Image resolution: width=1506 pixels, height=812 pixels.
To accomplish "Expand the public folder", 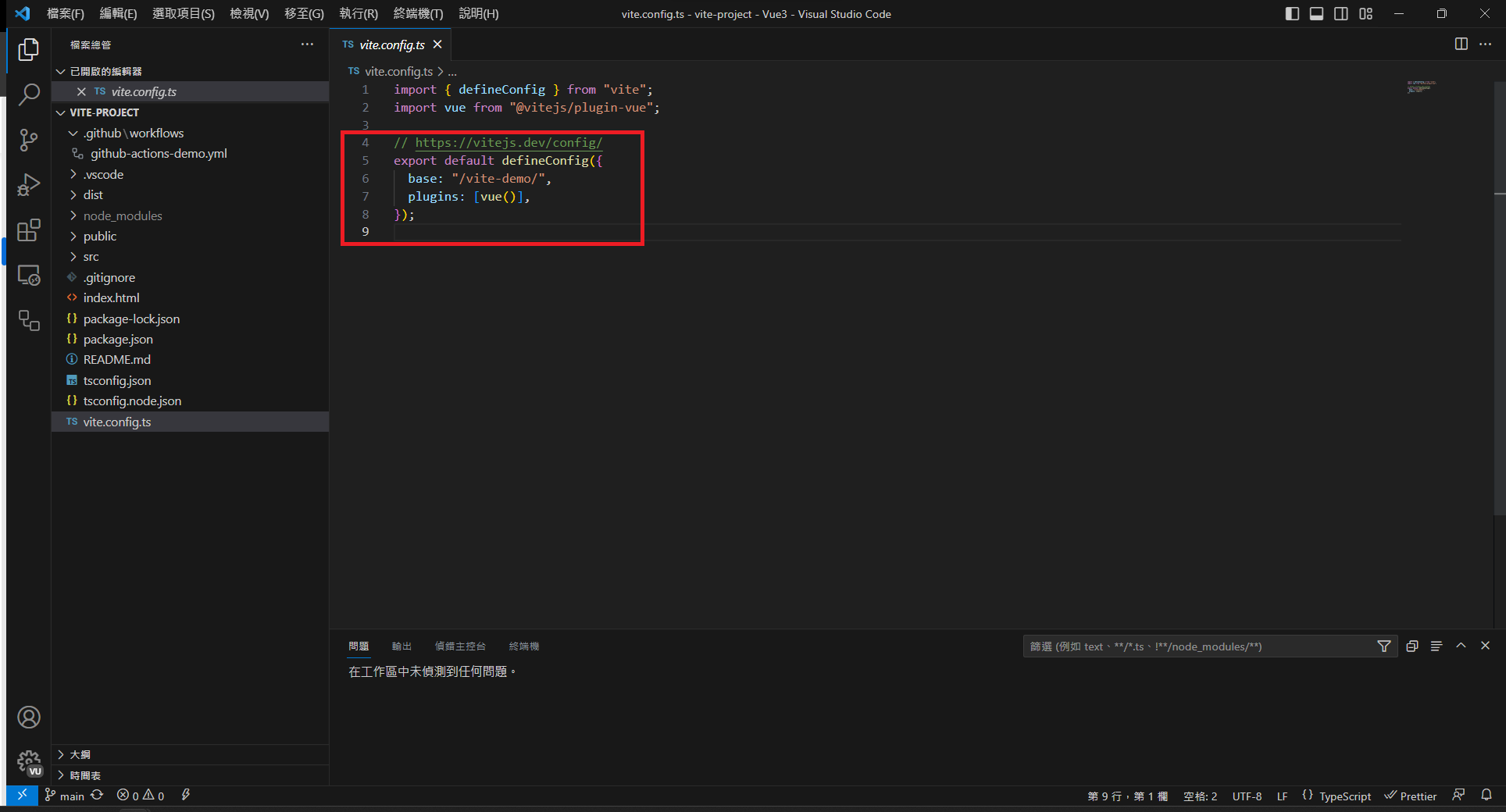I will pos(190,237).
